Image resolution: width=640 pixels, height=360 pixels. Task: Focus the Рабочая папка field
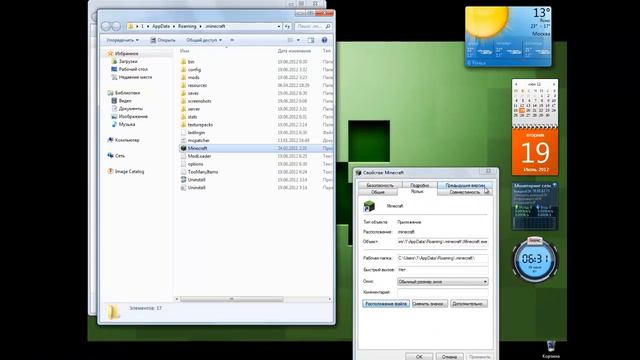coord(442,258)
